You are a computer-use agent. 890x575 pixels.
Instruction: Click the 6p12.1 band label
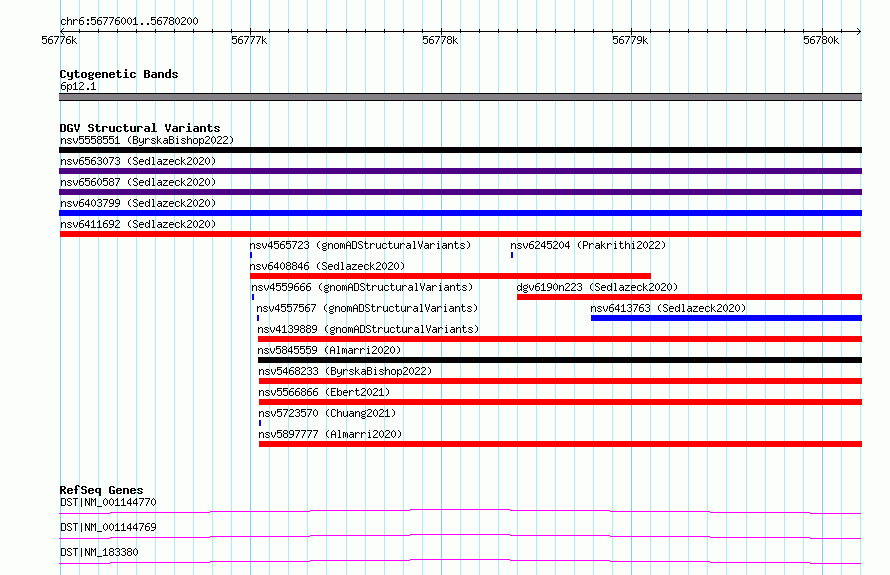78,86
